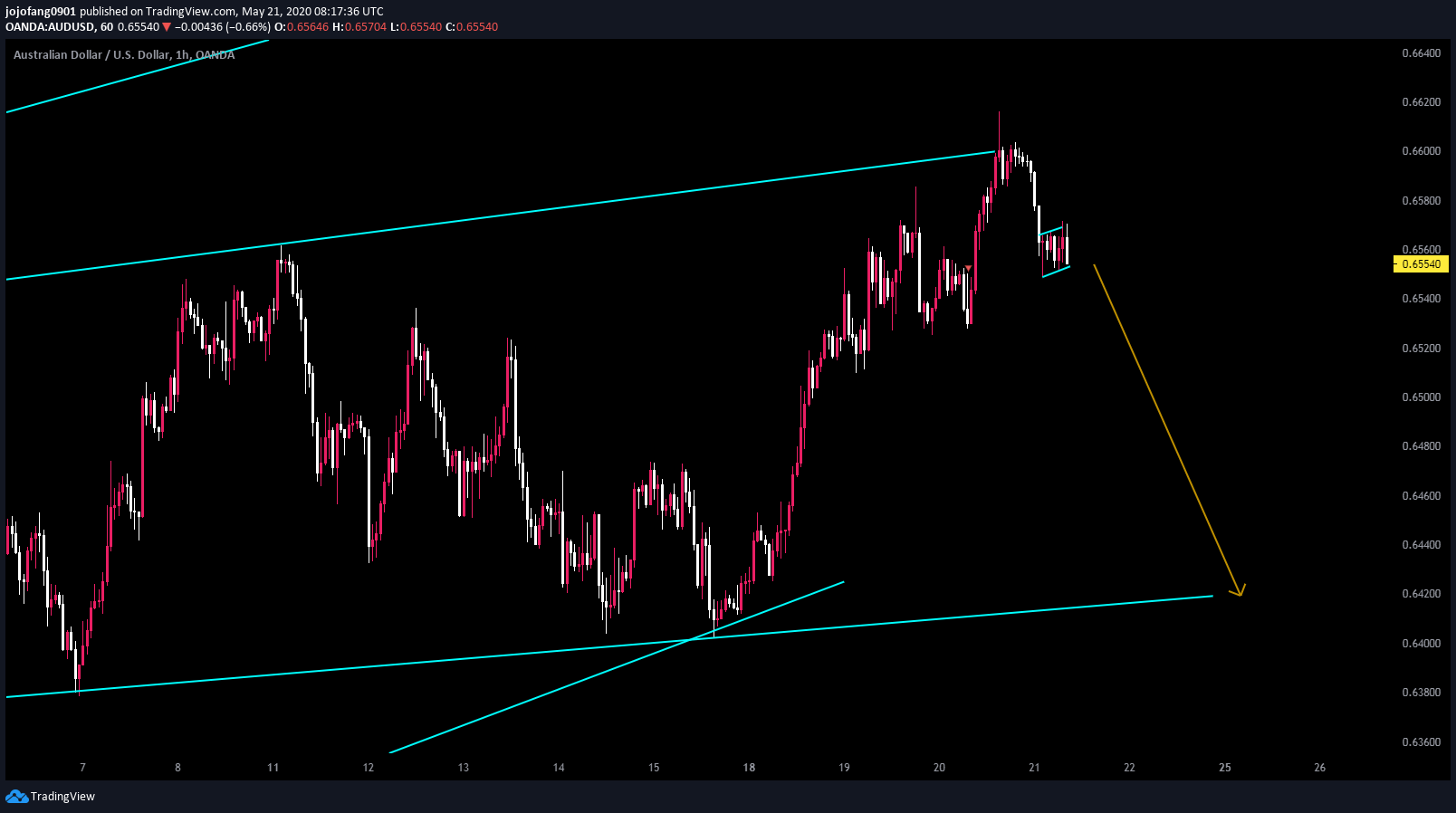
Task: Click the OANDA:AUDUSD symbol label
Action: click(49, 27)
